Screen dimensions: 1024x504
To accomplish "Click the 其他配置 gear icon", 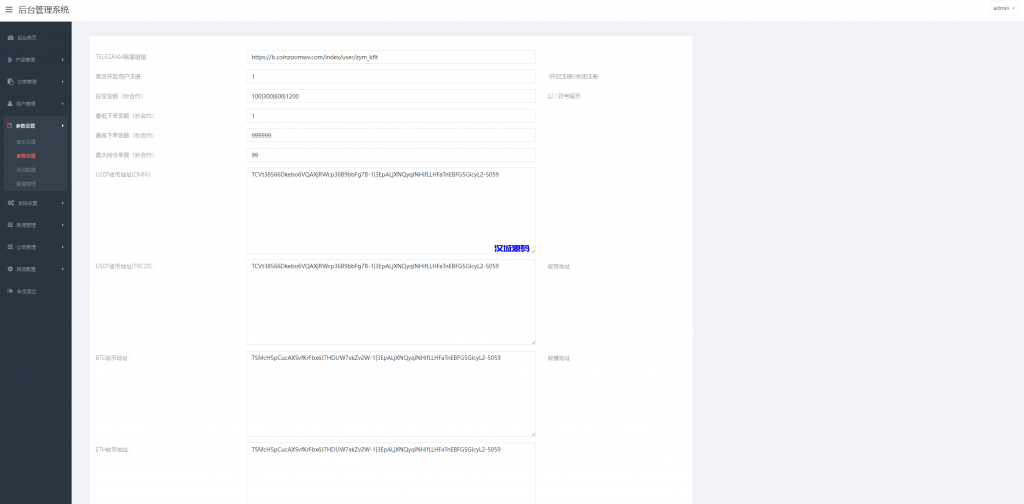I will (x=10, y=269).
